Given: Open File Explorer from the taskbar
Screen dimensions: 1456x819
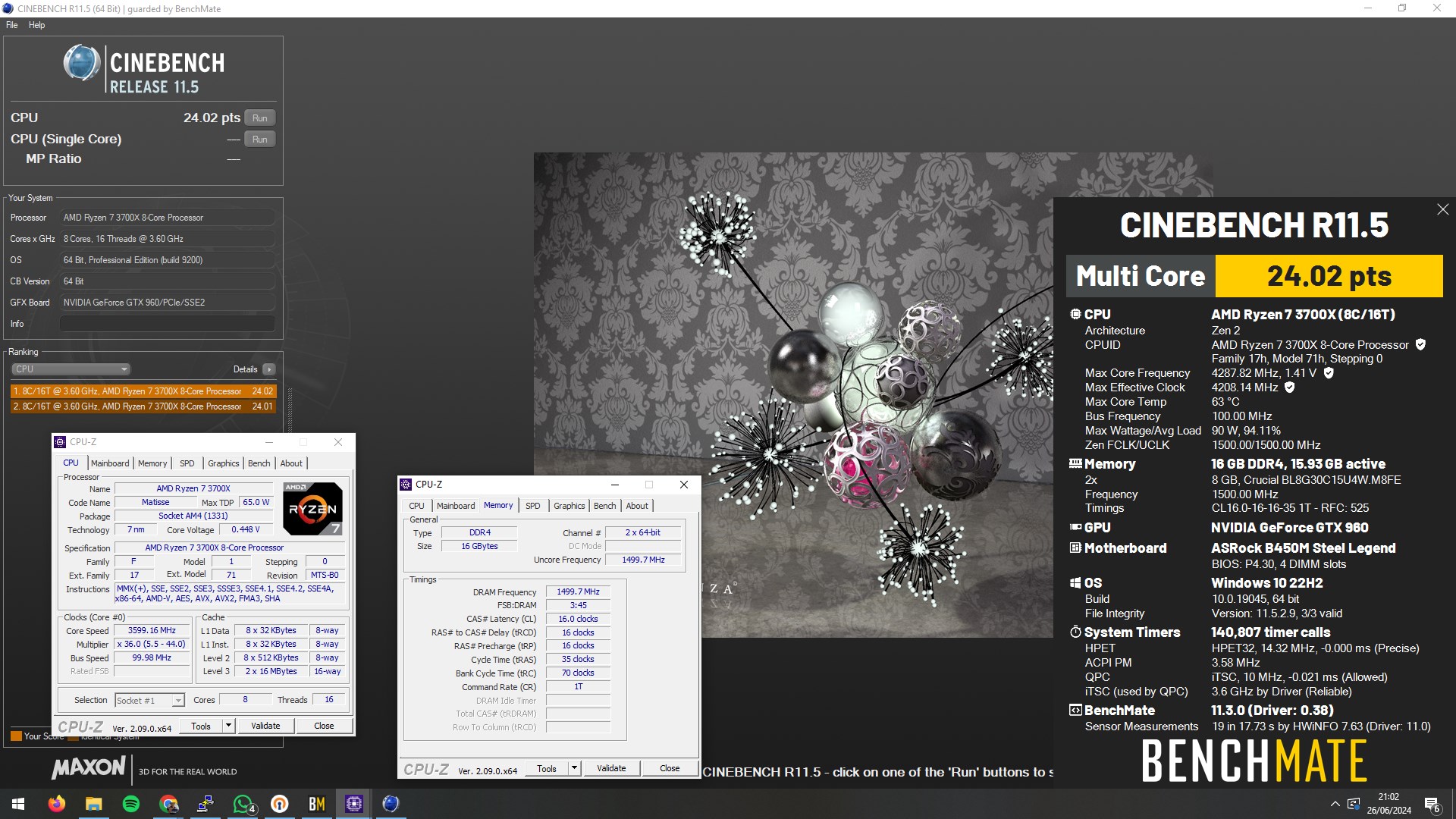Looking at the screenshot, I should [x=94, y=804].
